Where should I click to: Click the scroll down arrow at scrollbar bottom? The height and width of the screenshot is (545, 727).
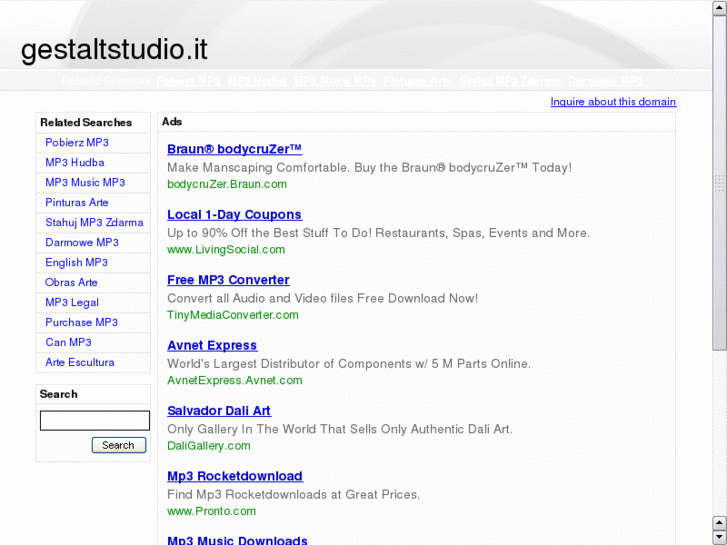coord(719,537)
